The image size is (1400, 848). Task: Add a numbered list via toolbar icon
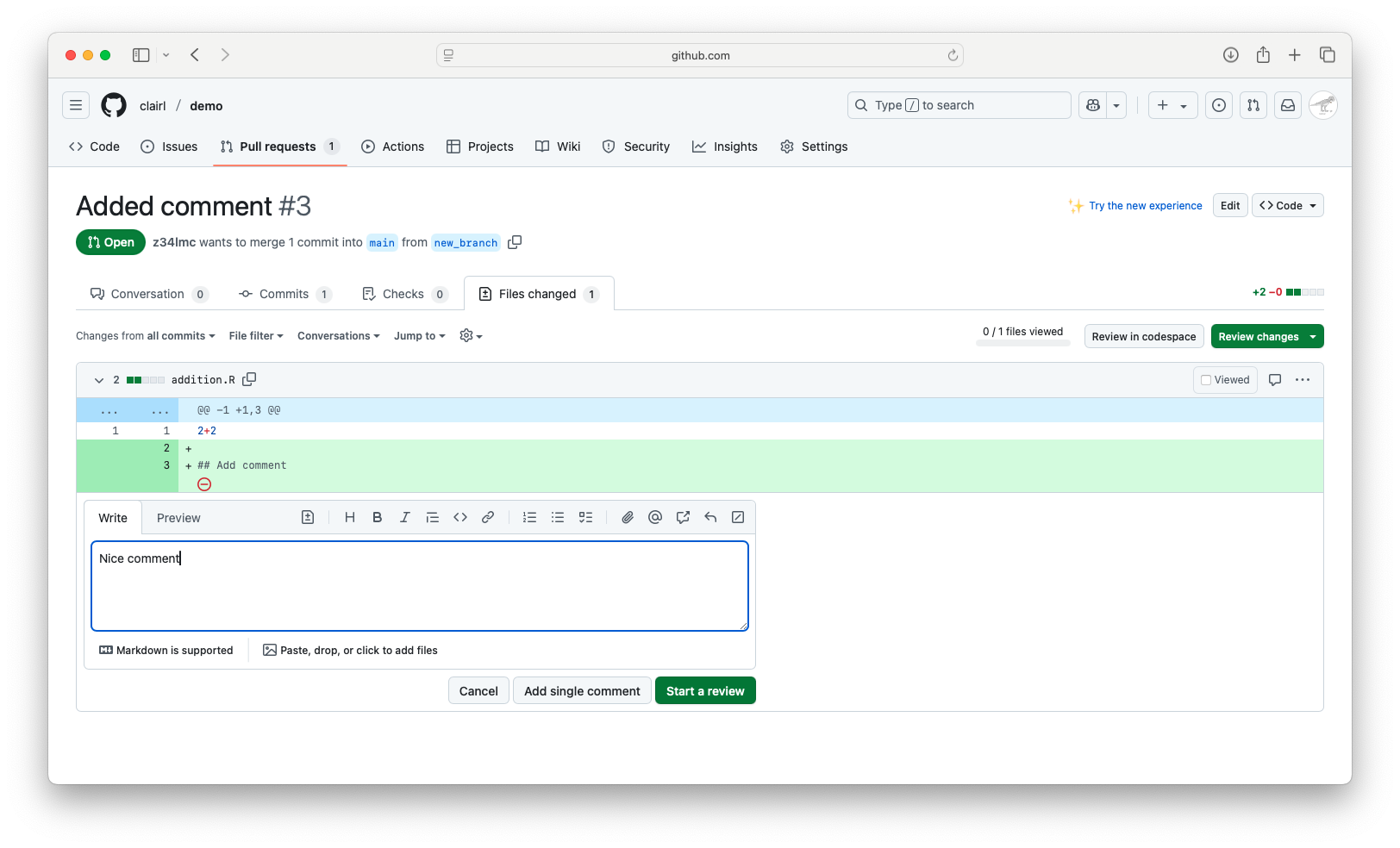529,517
